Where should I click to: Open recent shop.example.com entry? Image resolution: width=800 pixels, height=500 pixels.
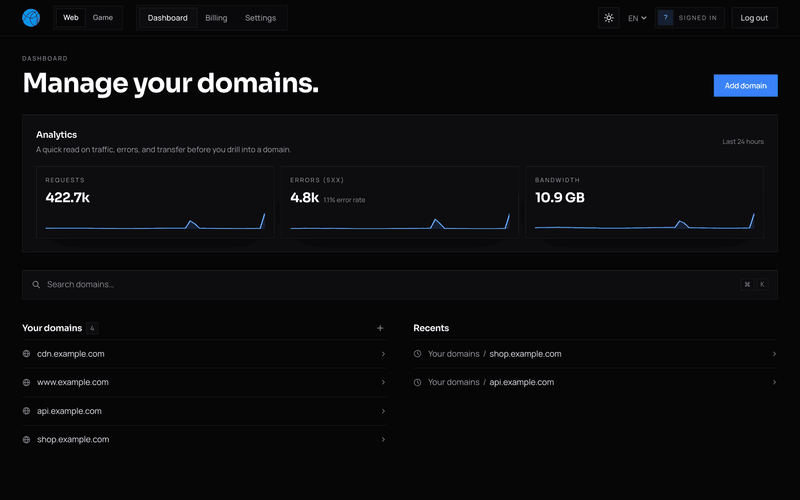click(x=595, y=354)
